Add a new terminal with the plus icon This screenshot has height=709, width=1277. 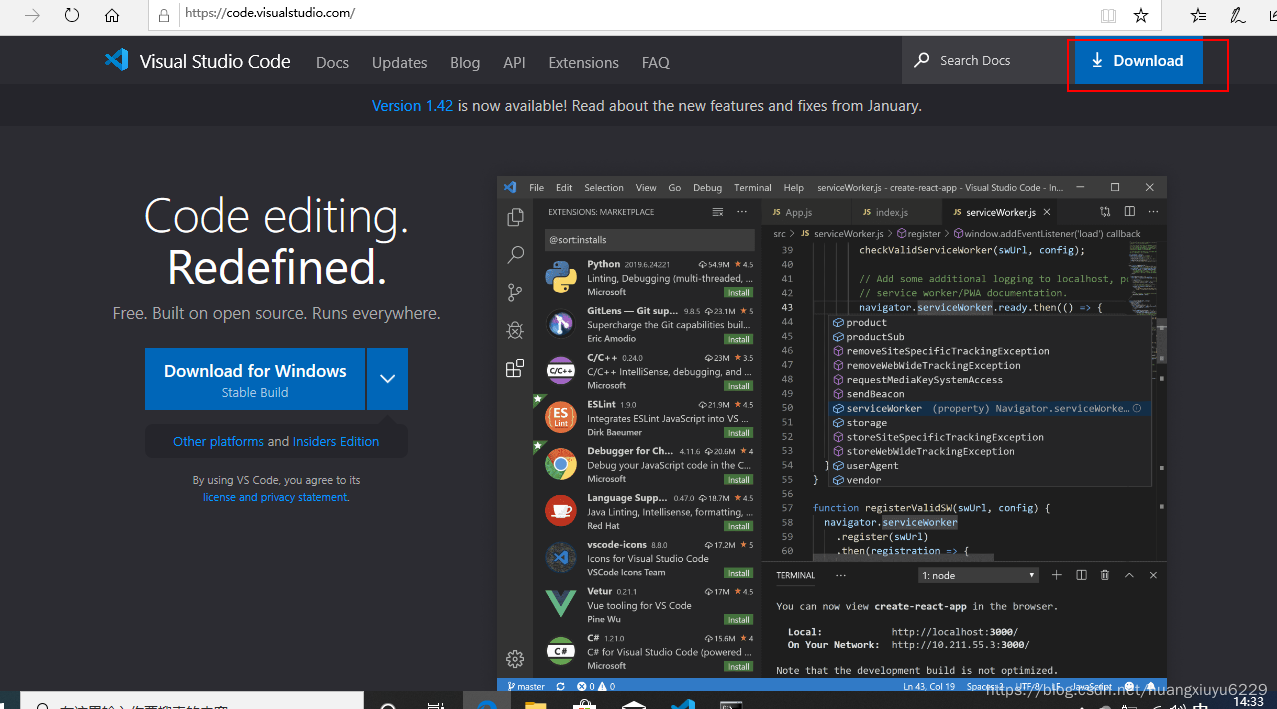[x=1056, y=574]
